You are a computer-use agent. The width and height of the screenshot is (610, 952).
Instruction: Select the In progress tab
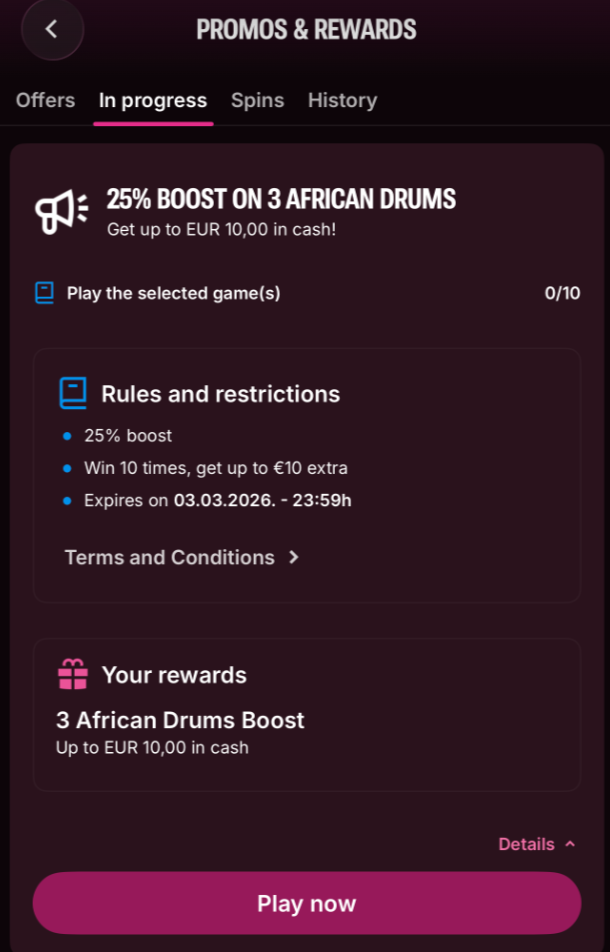click(x=153, y=100)
